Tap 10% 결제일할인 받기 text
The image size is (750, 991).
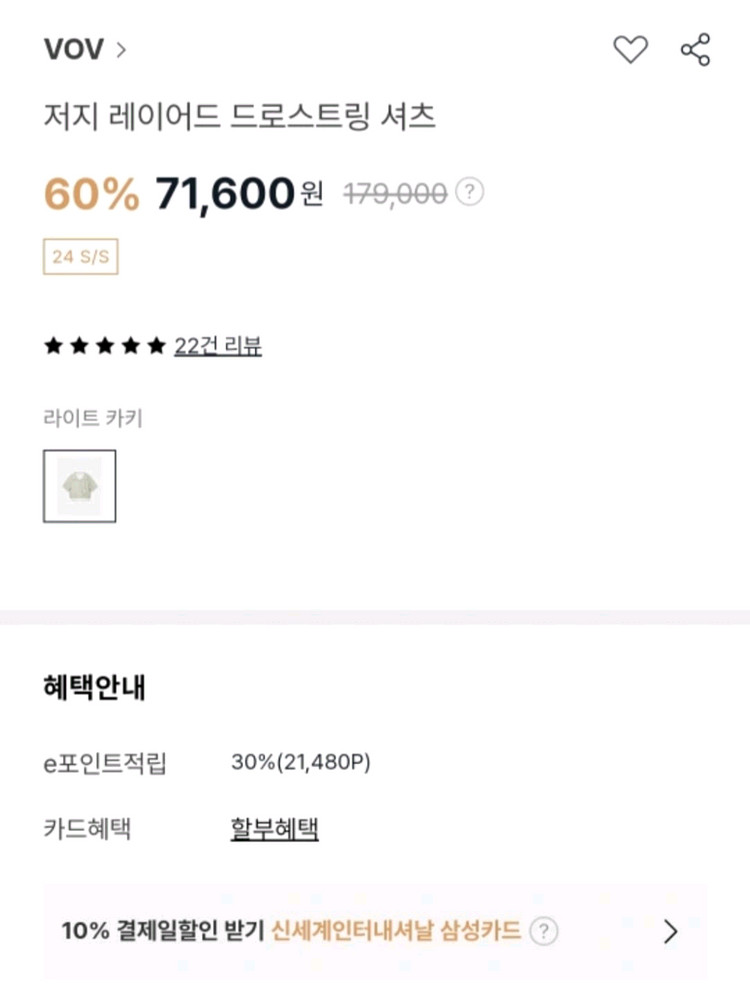163,932
